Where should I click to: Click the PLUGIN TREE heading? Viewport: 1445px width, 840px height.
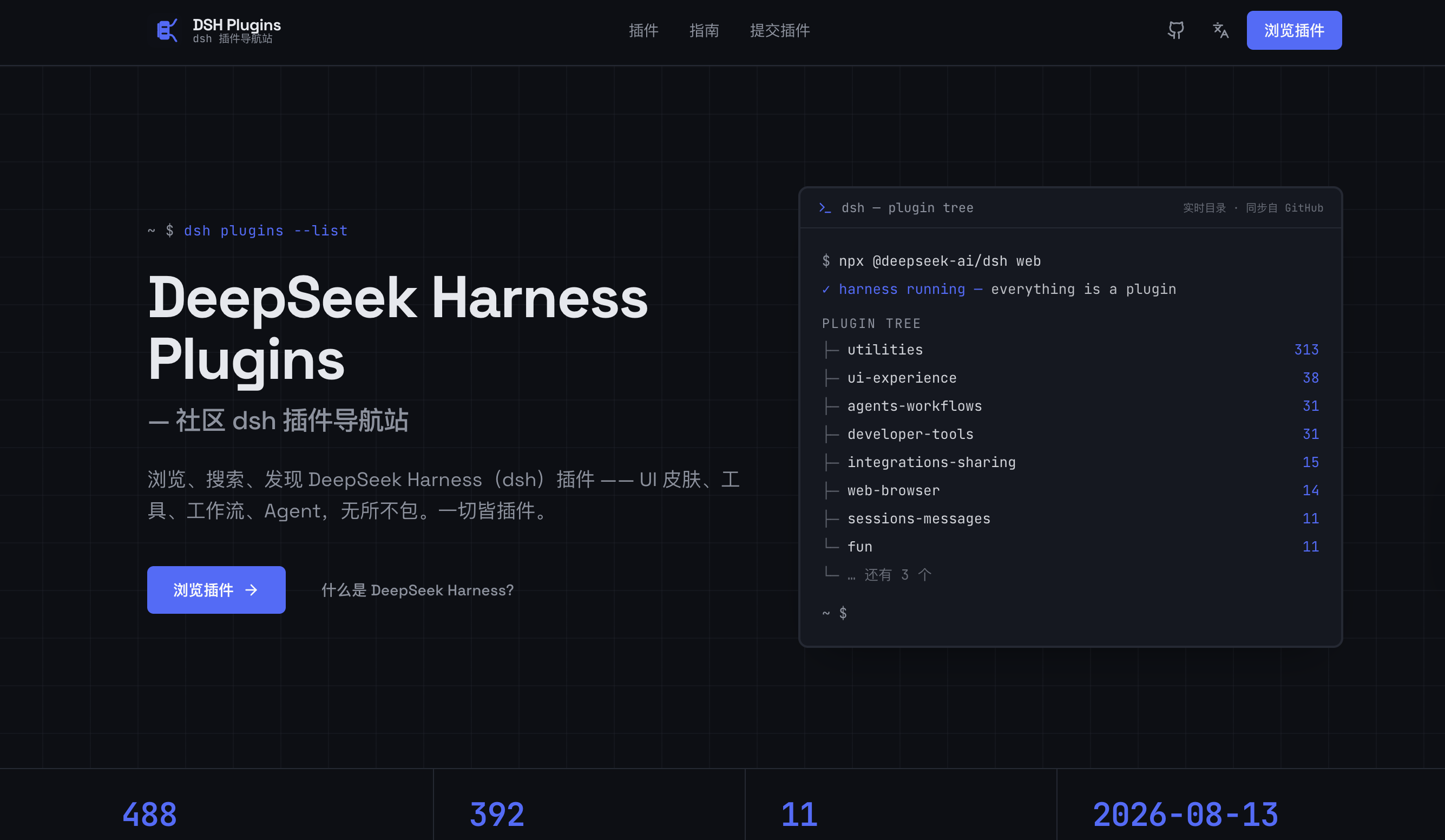point(871,323)
